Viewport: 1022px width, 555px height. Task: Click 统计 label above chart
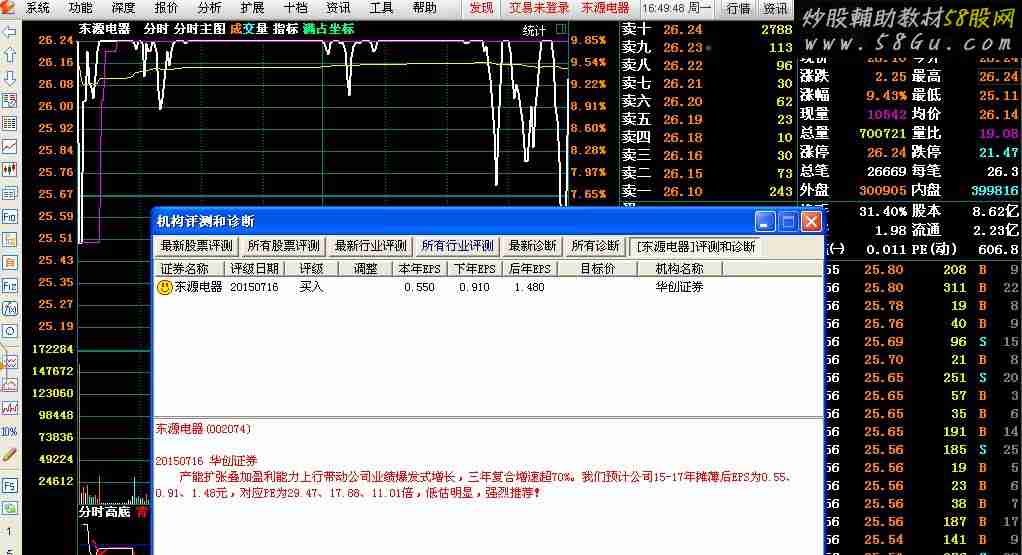tap(534, 30)
